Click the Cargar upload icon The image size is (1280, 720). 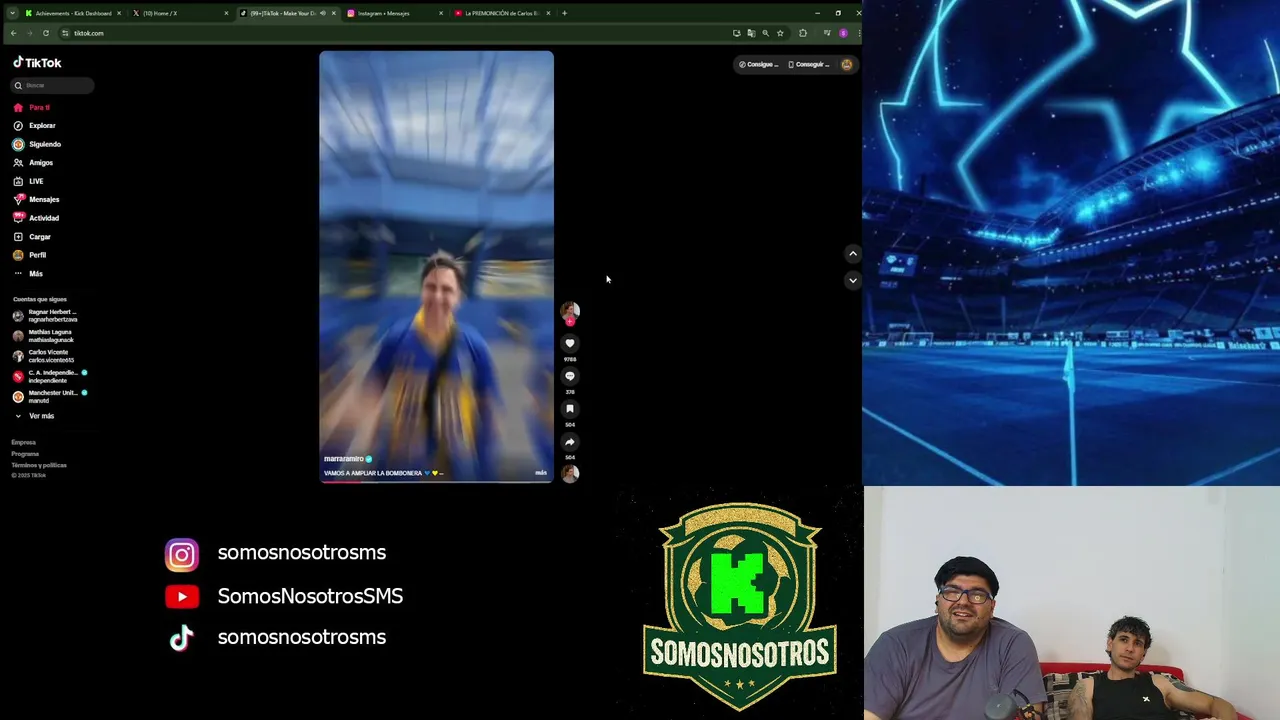pyautogui.click(x=18, y=237)
